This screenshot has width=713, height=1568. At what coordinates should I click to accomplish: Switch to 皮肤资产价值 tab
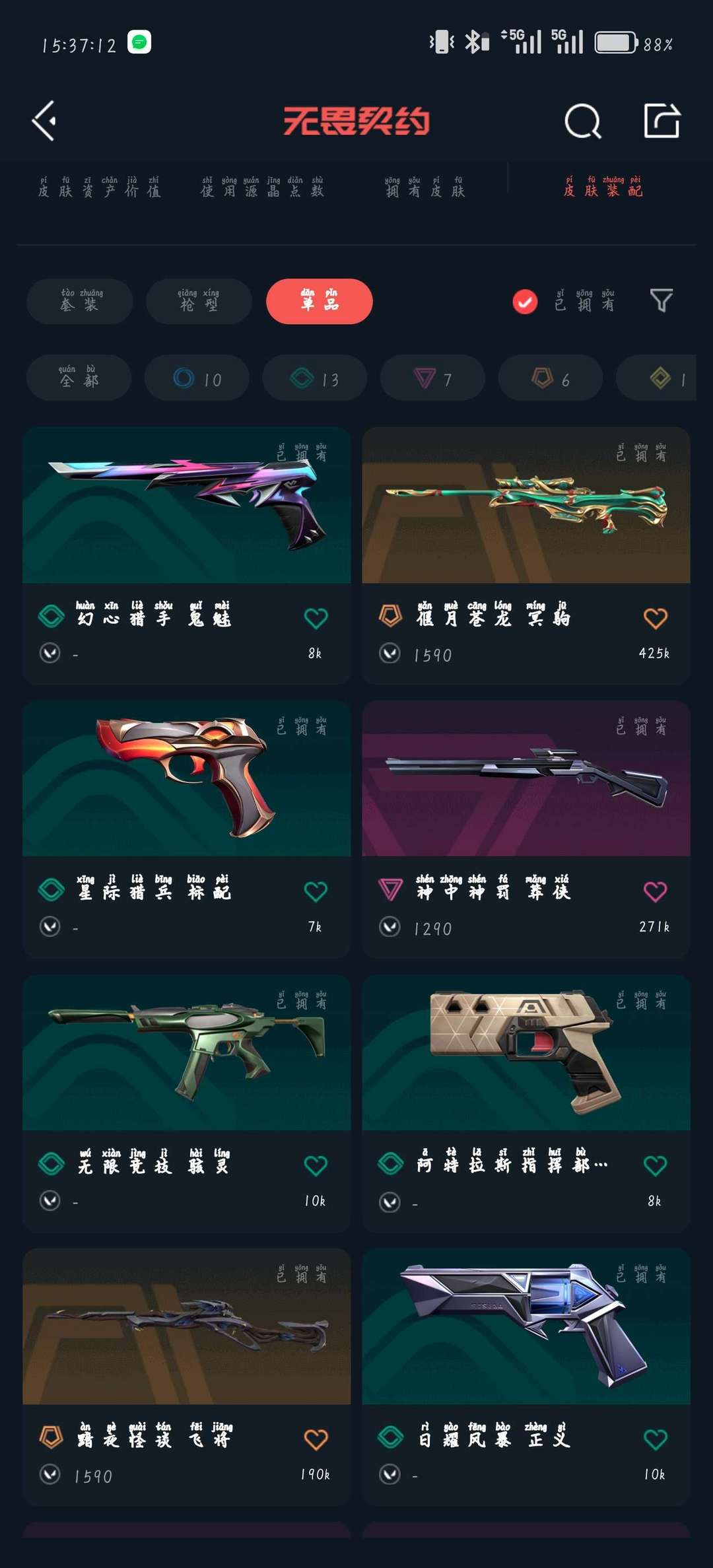(99, 187)
